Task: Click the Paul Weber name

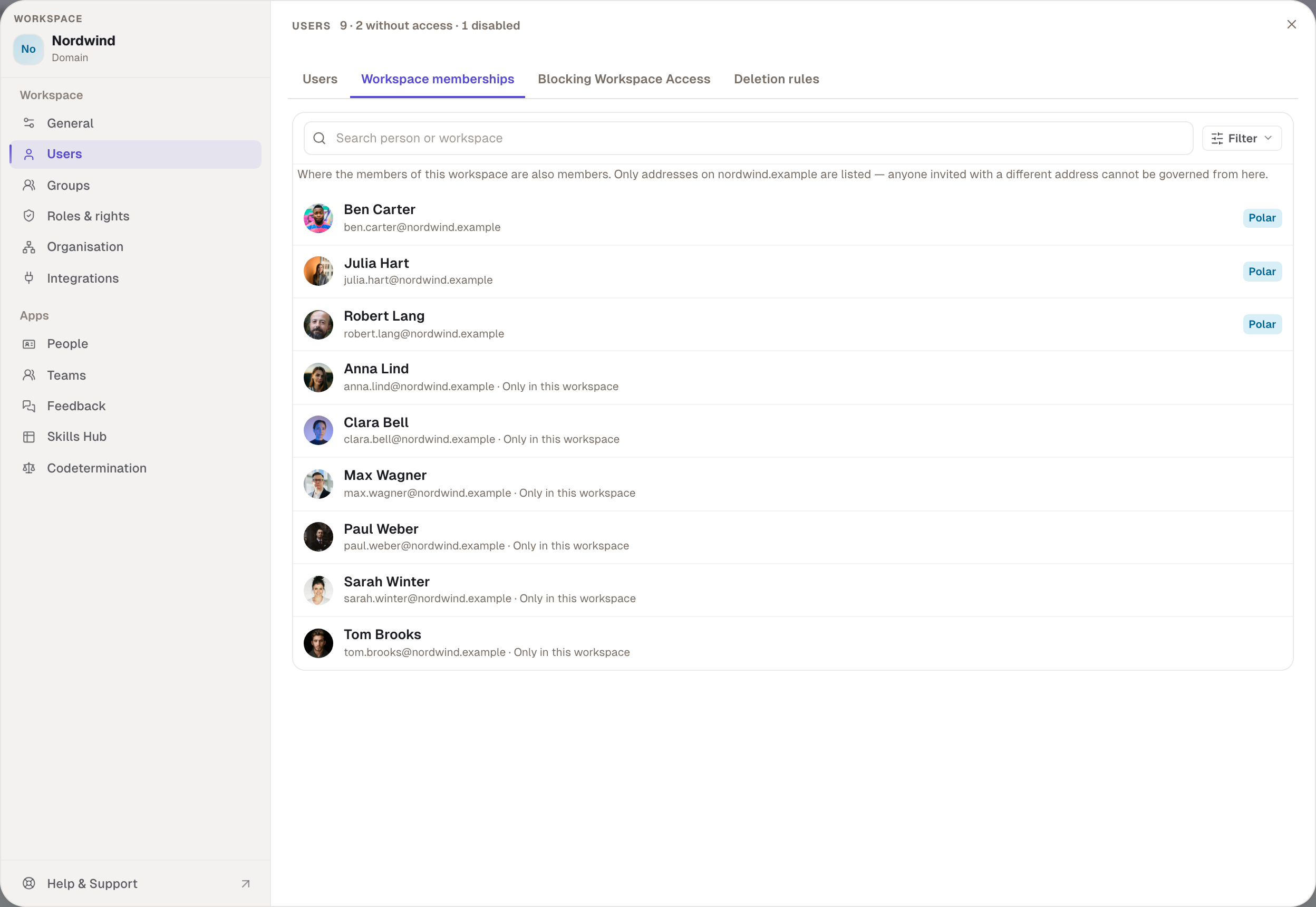Action: pos(381,529)
